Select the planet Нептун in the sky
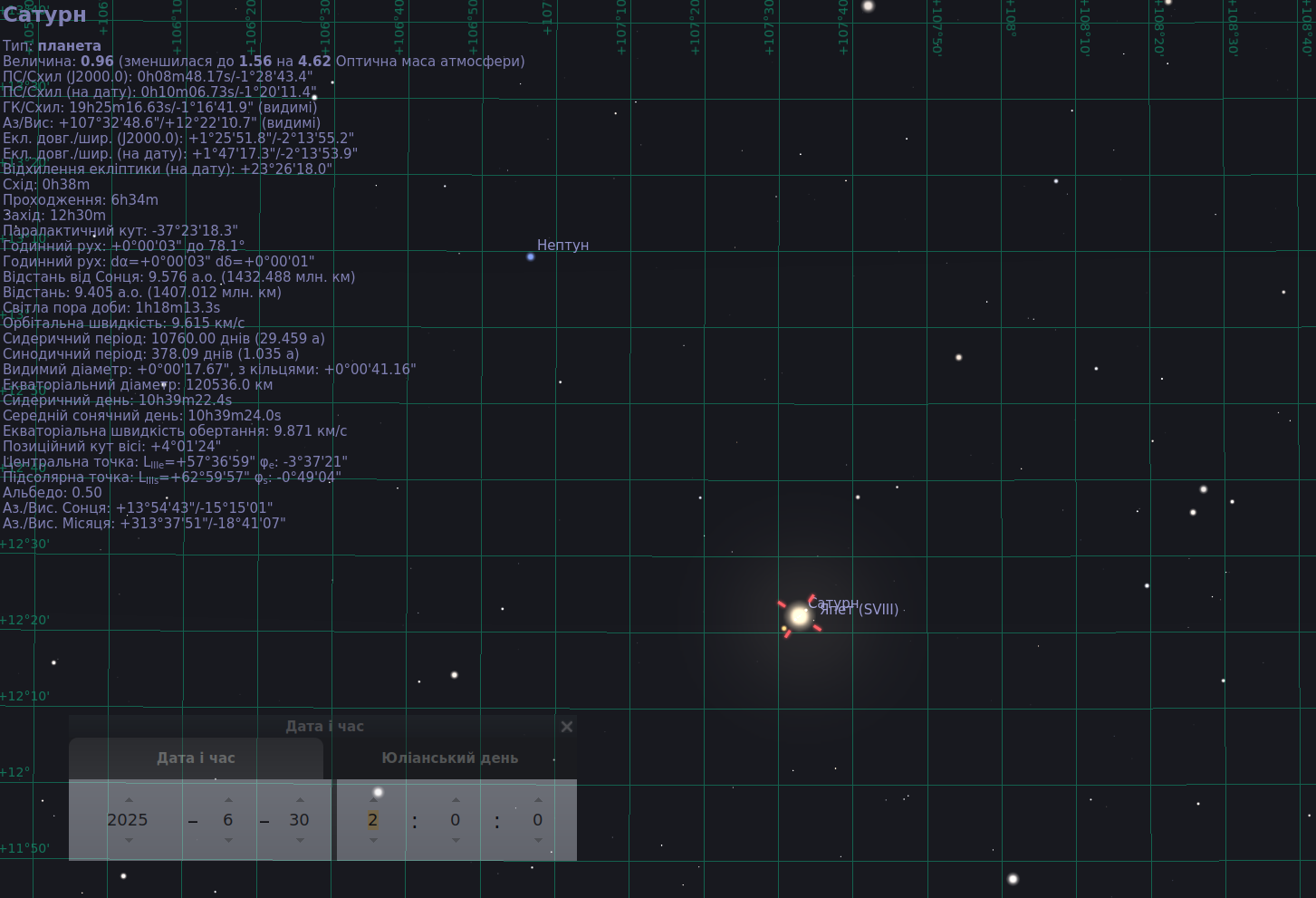 tap(531, 256)
